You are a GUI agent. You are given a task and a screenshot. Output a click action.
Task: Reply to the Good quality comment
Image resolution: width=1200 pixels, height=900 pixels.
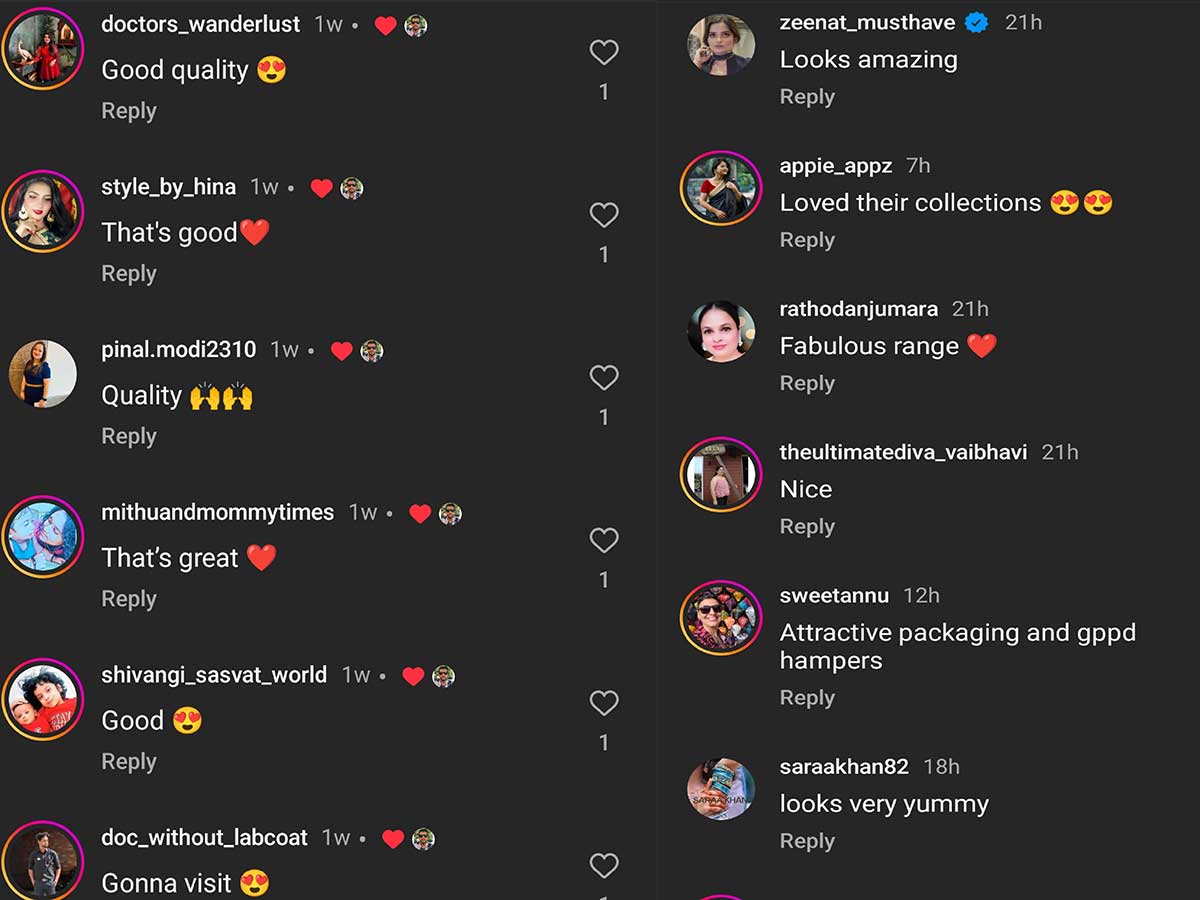(129, 111)
